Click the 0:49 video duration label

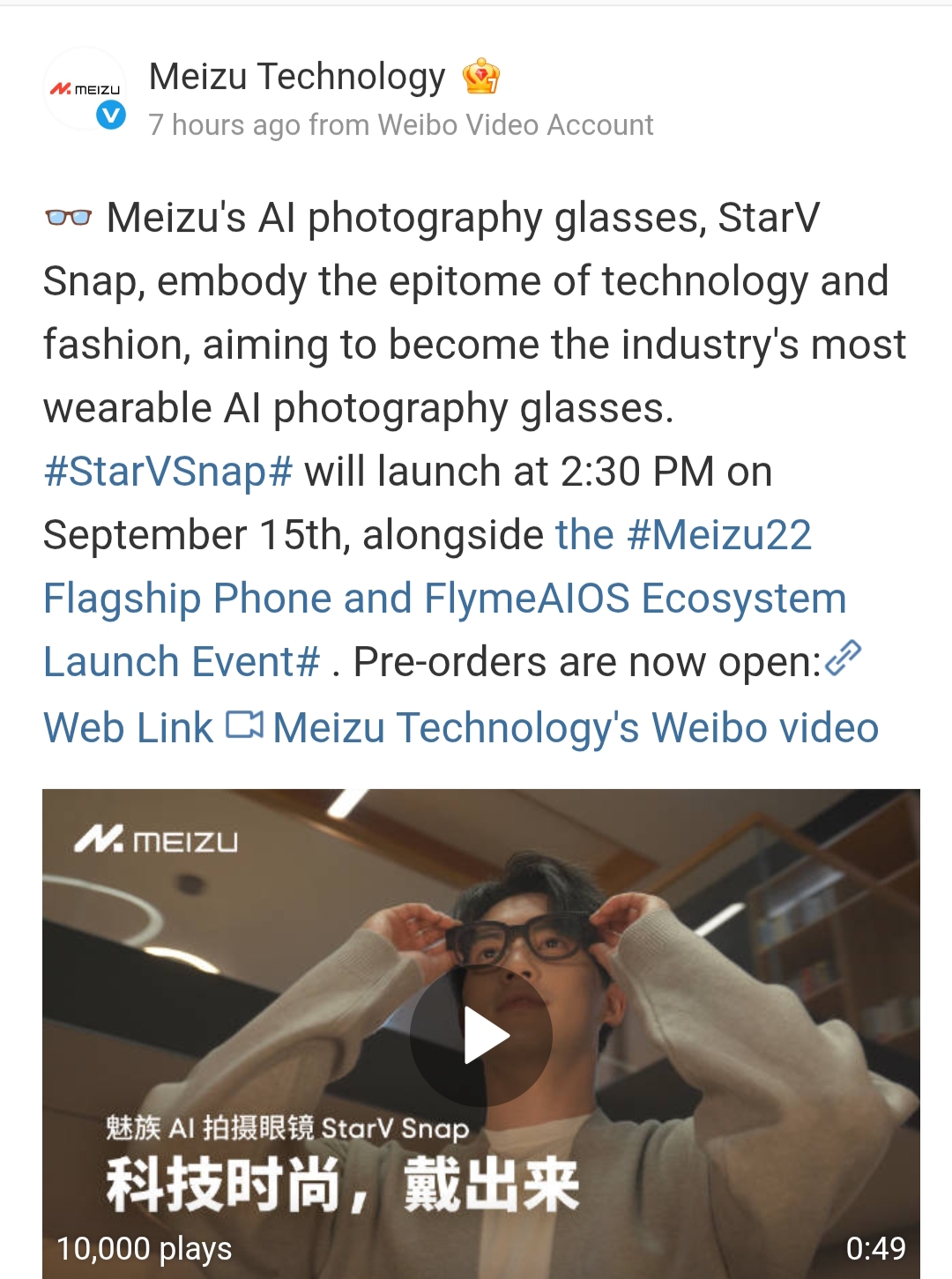click(x=875, y=1248)
